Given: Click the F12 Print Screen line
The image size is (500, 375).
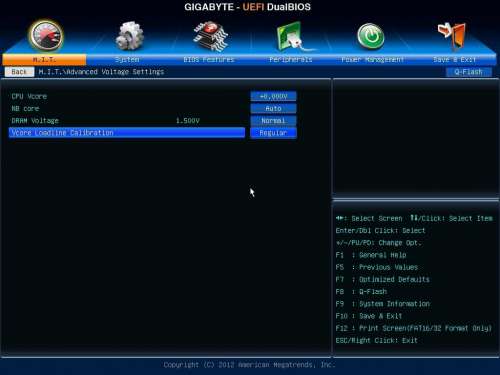Looking at the screenshot, I should coord(414,328).
